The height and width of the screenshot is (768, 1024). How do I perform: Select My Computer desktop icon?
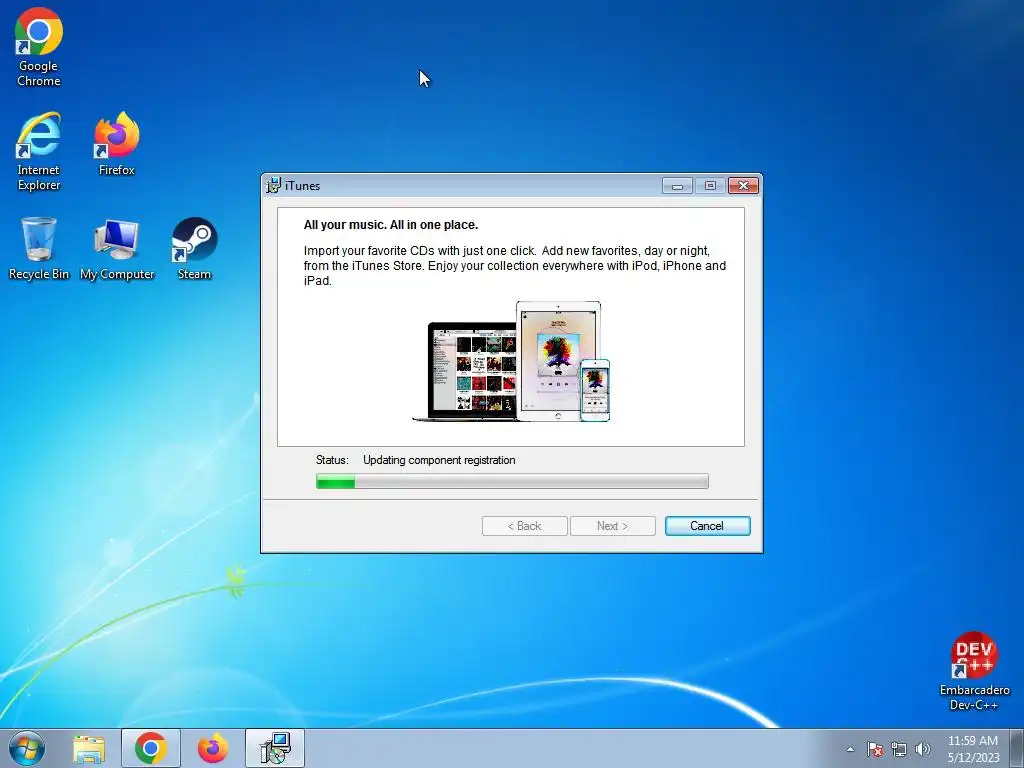(x=117, y=248)
